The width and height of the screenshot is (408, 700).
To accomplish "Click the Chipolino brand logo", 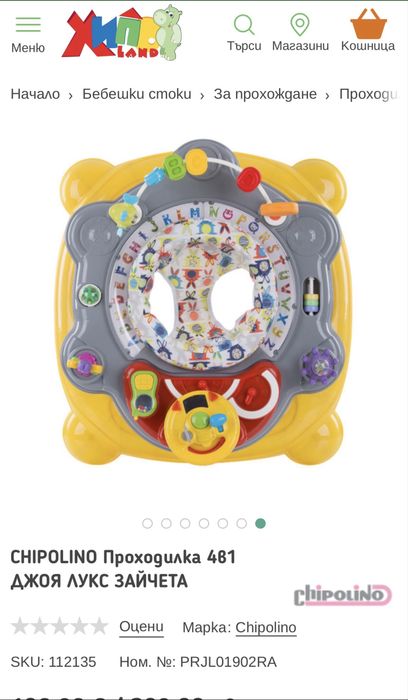I will pos(342,595).
